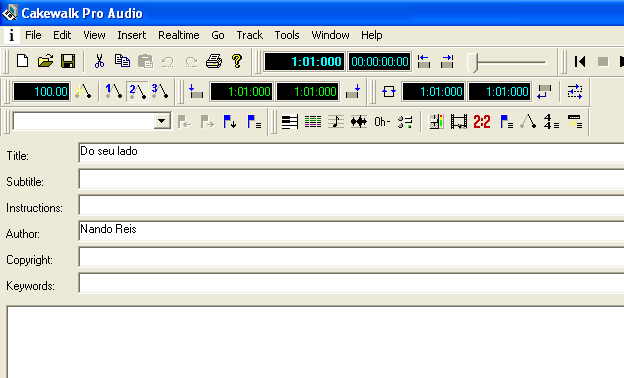This screenshot has width=624, height=378.
Task: Open the Markers view flag-list icon
Action: [254, 122]
